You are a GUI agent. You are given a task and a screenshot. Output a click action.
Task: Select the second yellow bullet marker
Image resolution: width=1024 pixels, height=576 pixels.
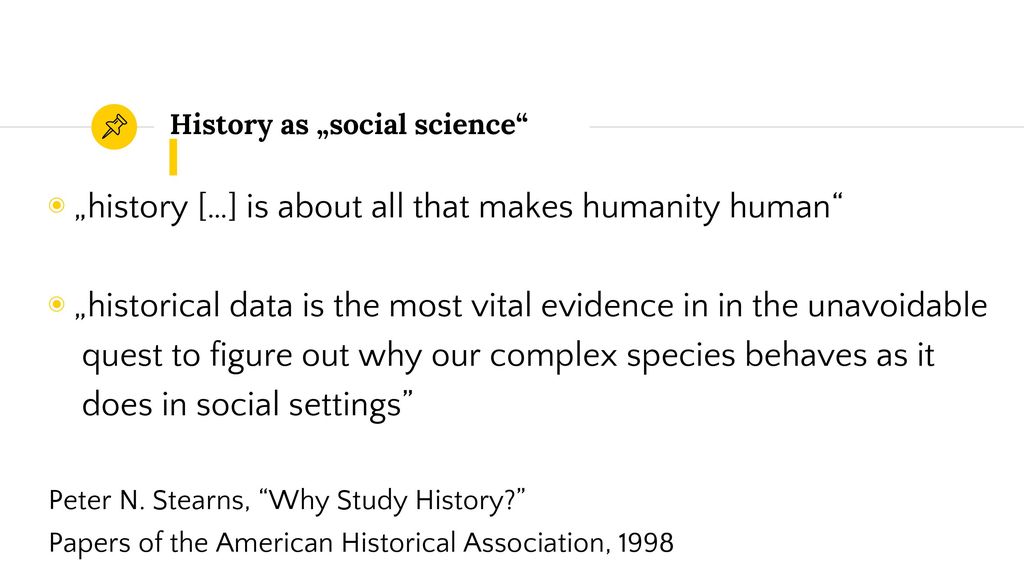click(x=57, y=304)
